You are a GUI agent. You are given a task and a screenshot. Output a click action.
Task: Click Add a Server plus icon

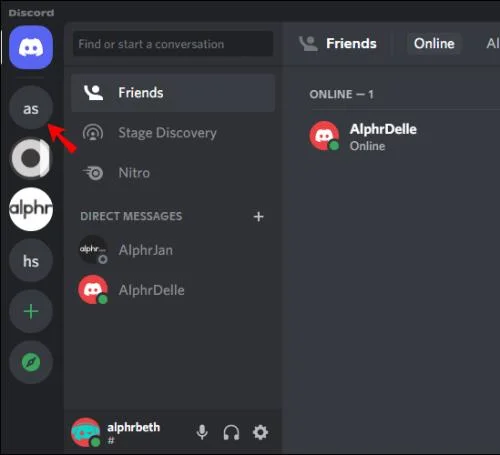click(x=31, y=311)
